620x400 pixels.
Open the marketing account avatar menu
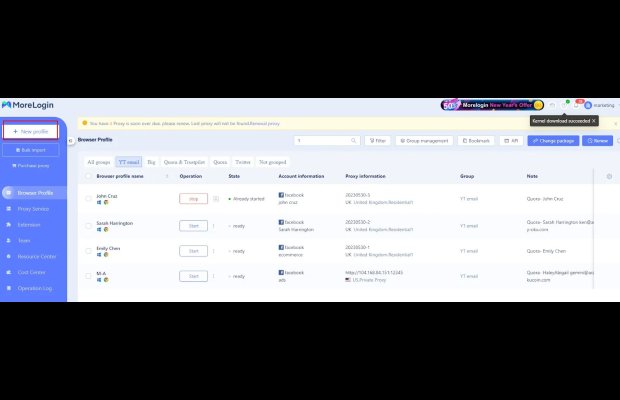tap(588, 104)
